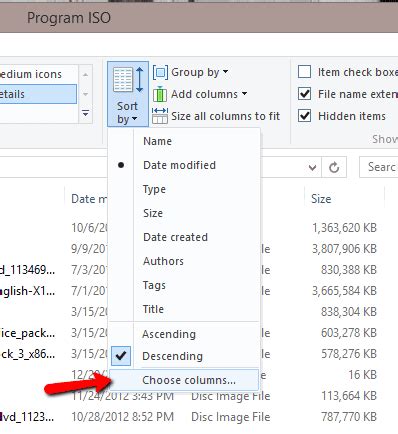
Task: Select Date modified sort option
Action: point(184,165)
